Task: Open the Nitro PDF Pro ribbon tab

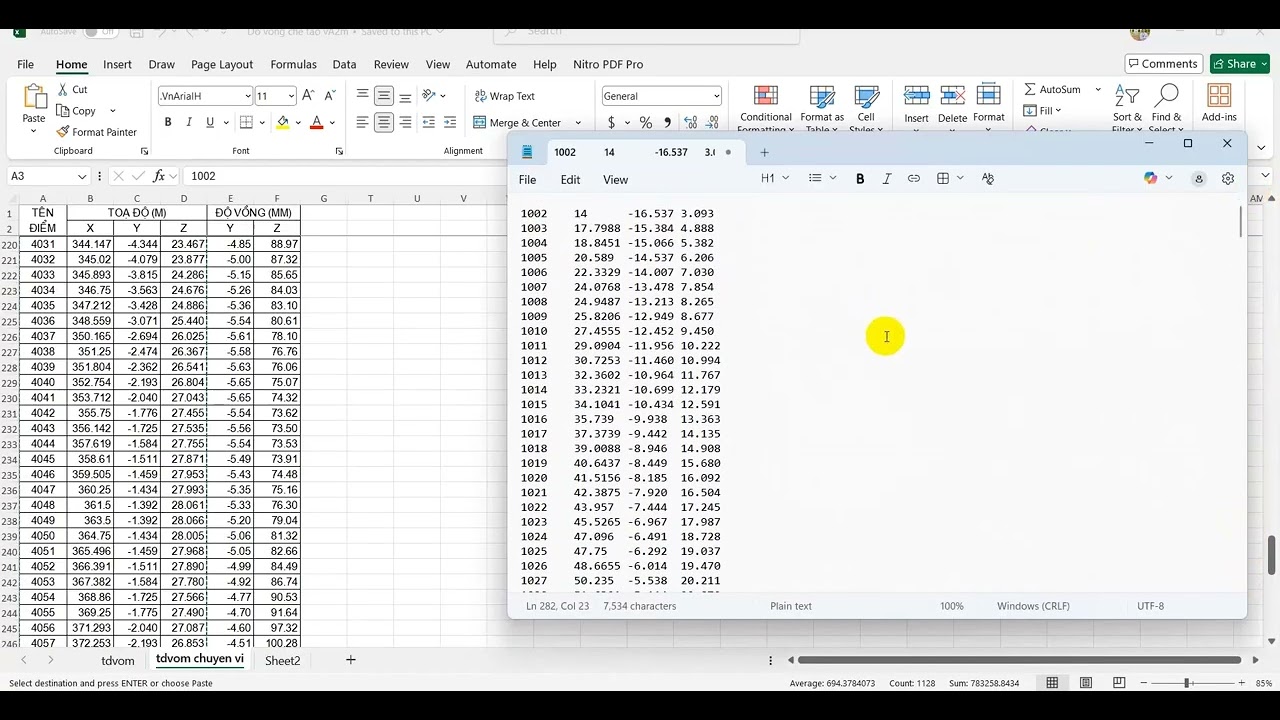Action: tap(608, 64)
